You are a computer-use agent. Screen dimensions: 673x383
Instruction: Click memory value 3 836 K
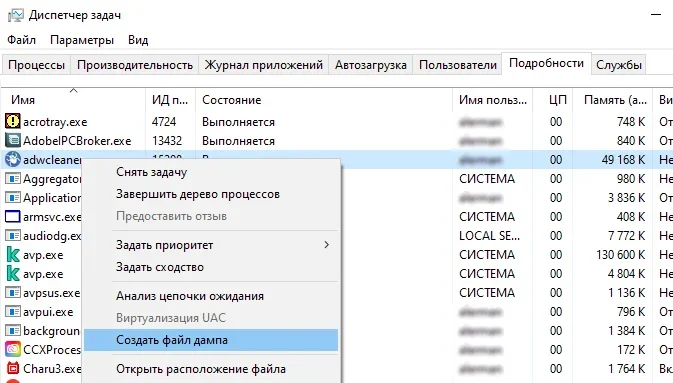pos(627,198)
